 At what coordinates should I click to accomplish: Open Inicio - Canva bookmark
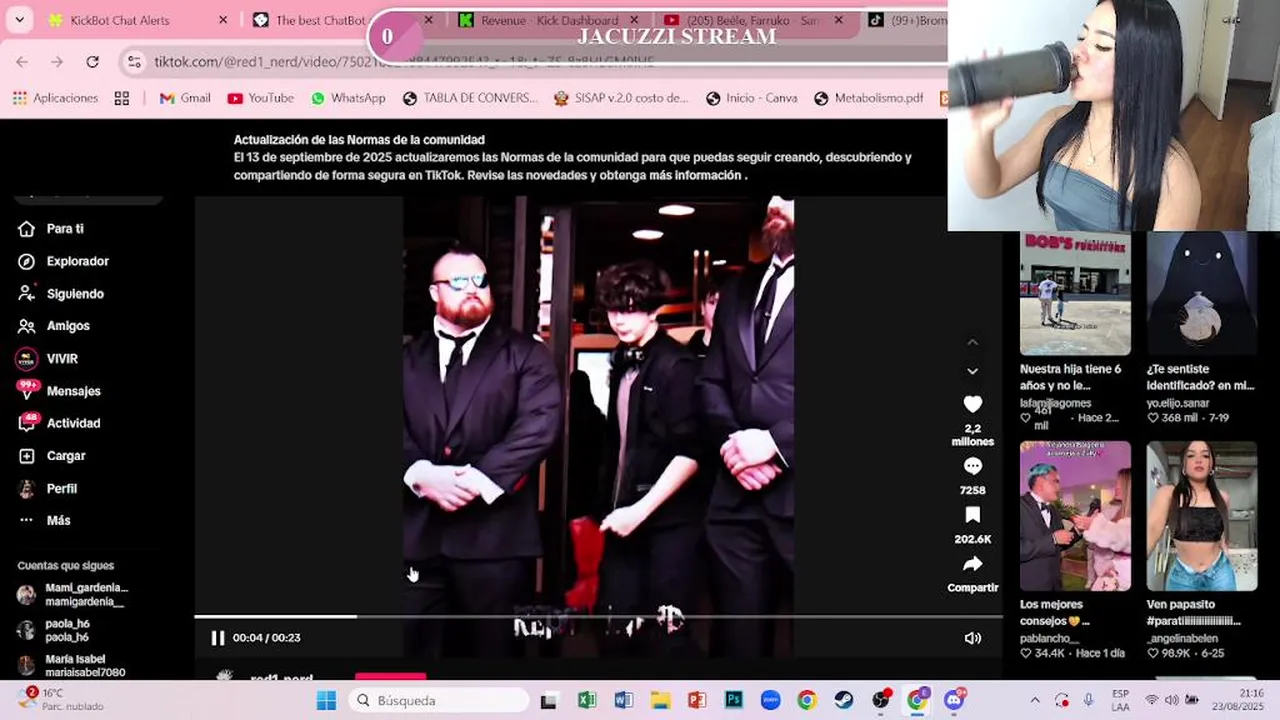[751, 98]
